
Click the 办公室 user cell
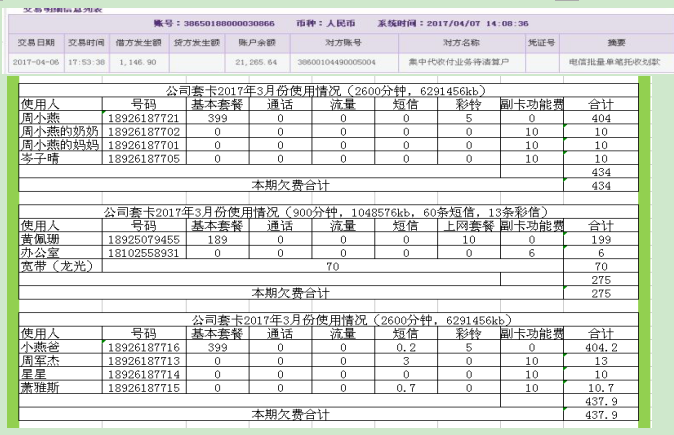43,254
